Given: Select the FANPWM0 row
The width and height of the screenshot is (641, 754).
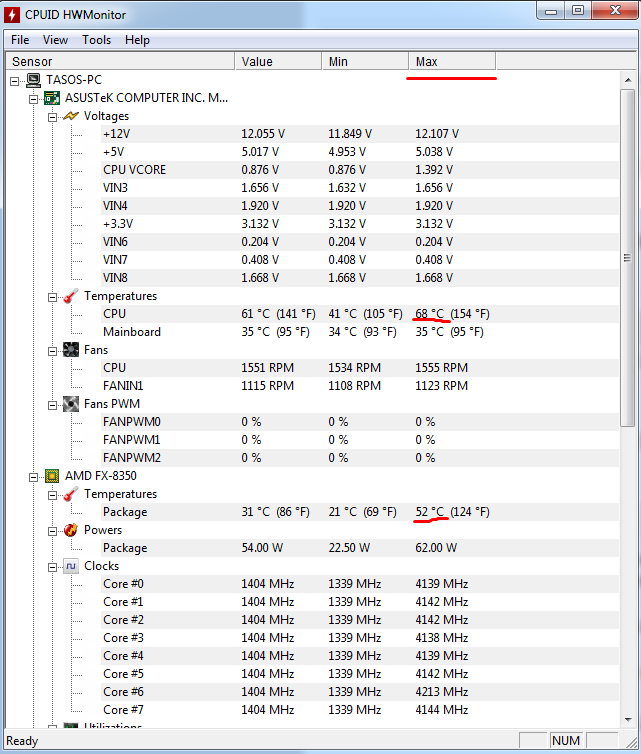Looking at the screenshot, I should pos(360,422).
